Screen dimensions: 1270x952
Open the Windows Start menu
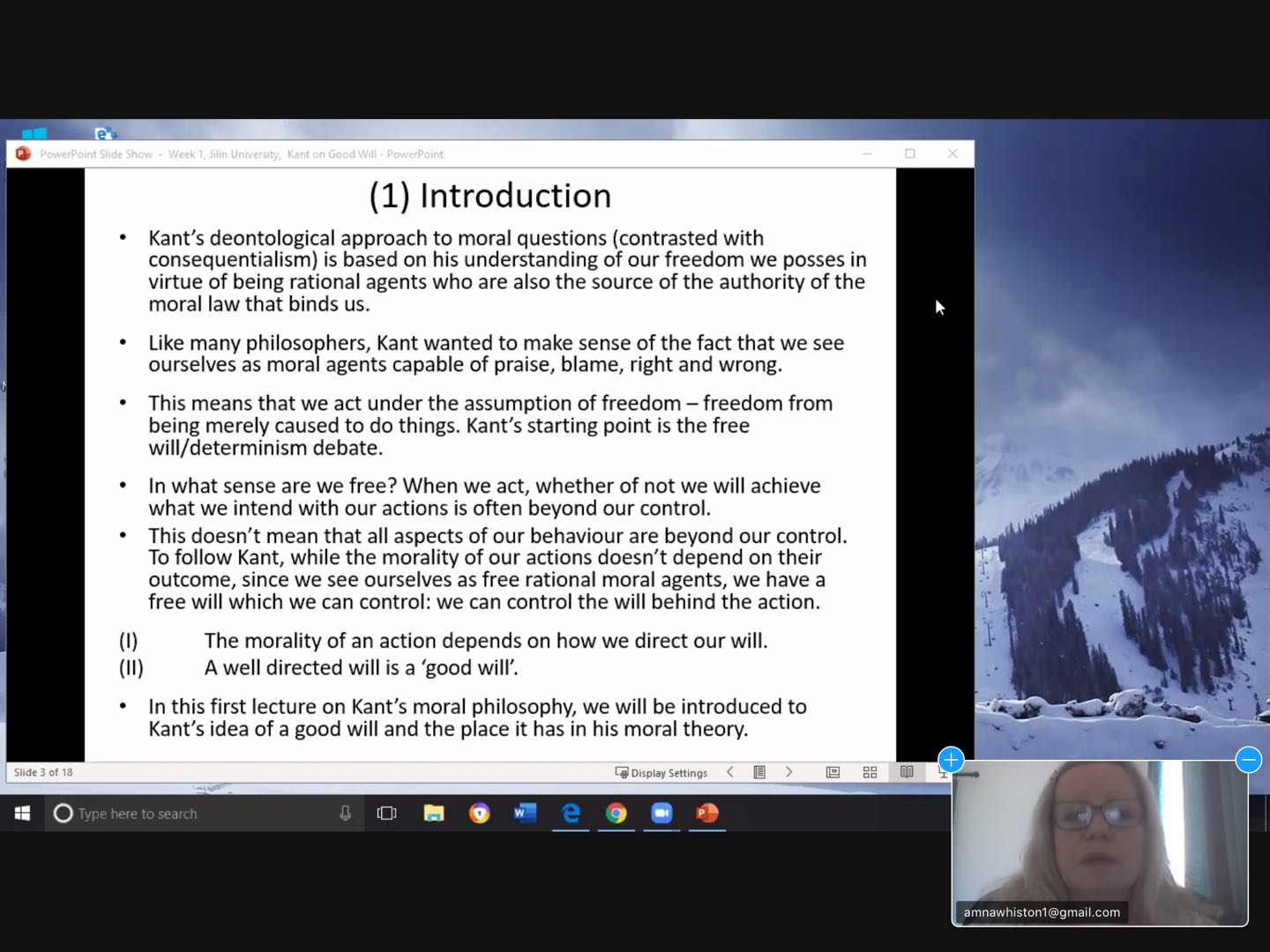point(23,814)
